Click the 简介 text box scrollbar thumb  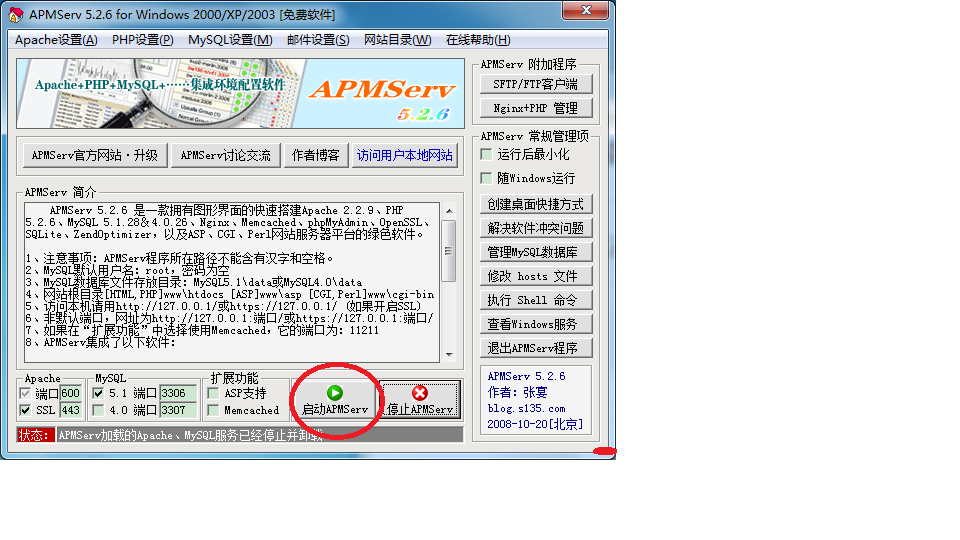(x=449, y=250)
